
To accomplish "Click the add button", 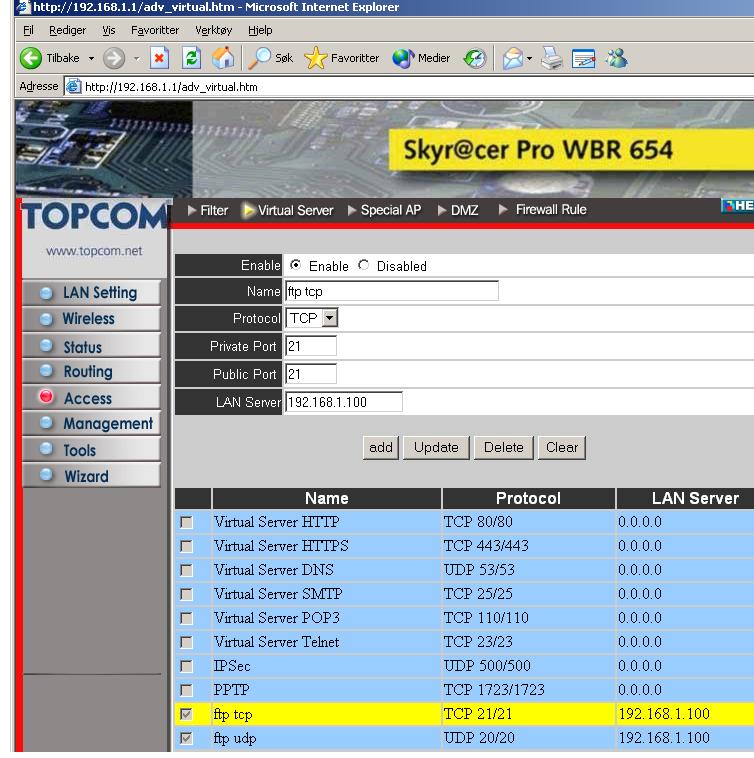I will tap(381, 448).
